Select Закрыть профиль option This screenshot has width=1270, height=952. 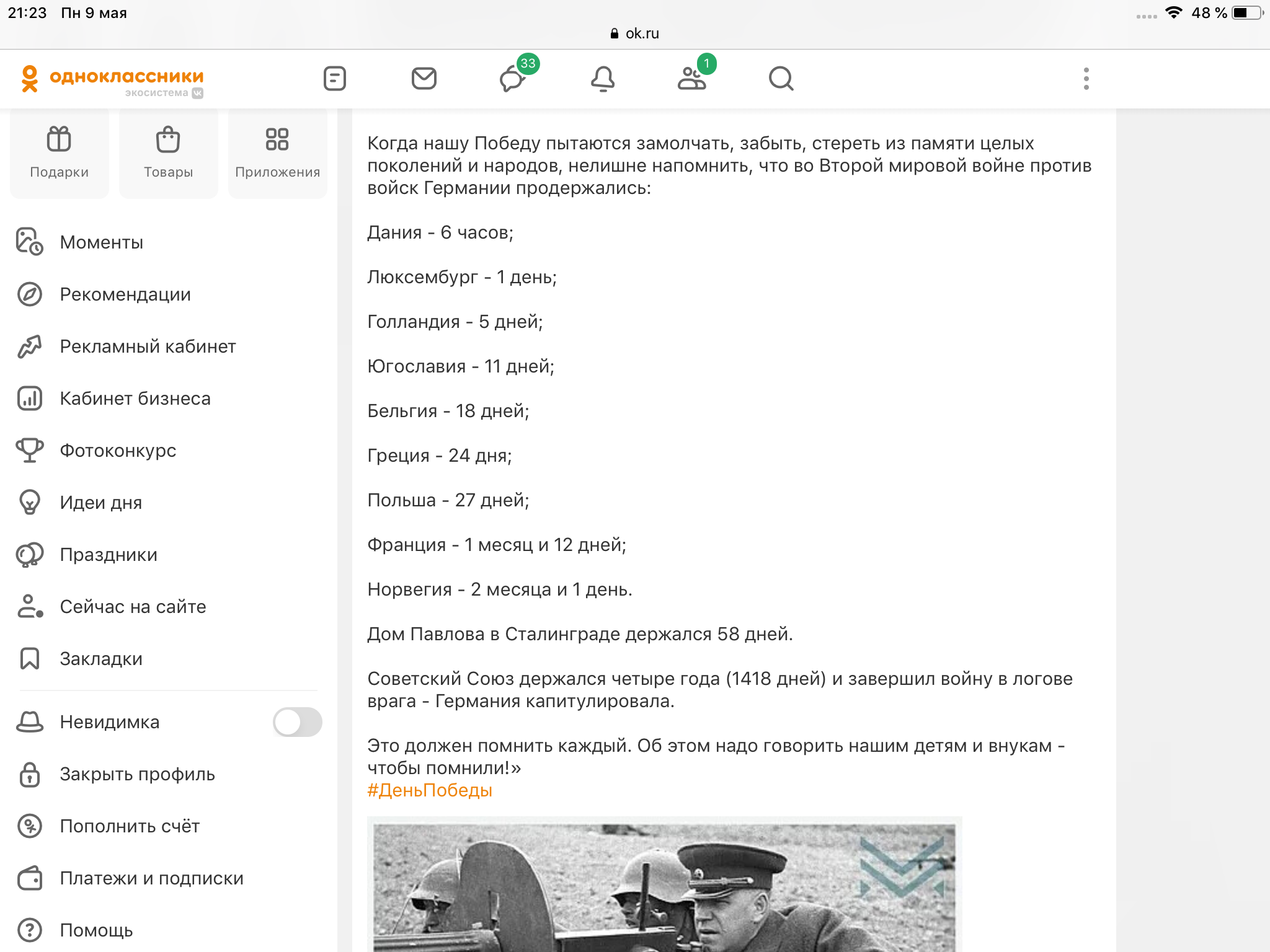(137, 774)
